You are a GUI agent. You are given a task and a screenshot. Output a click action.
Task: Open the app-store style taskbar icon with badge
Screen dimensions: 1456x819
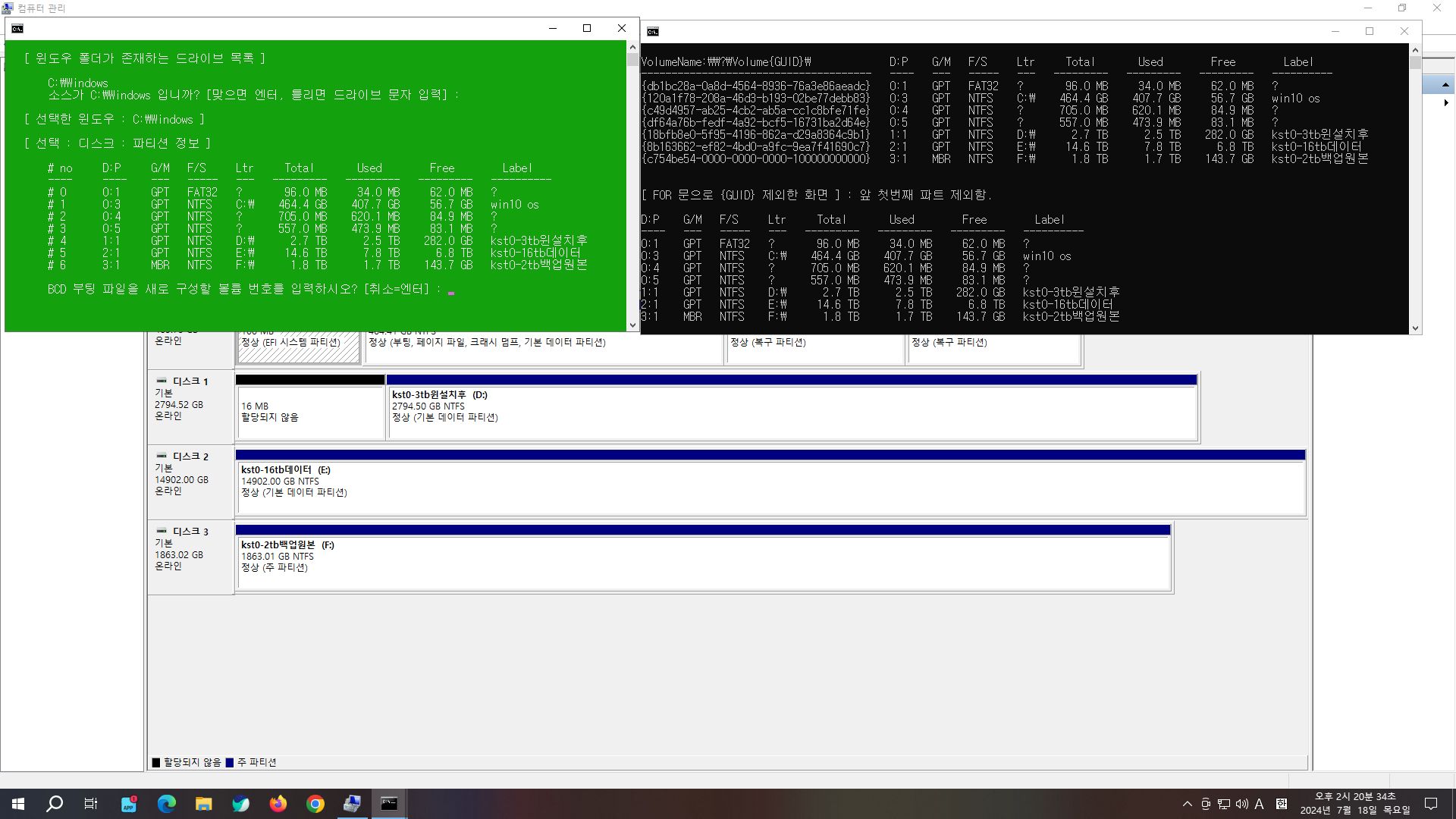(129, 804)
